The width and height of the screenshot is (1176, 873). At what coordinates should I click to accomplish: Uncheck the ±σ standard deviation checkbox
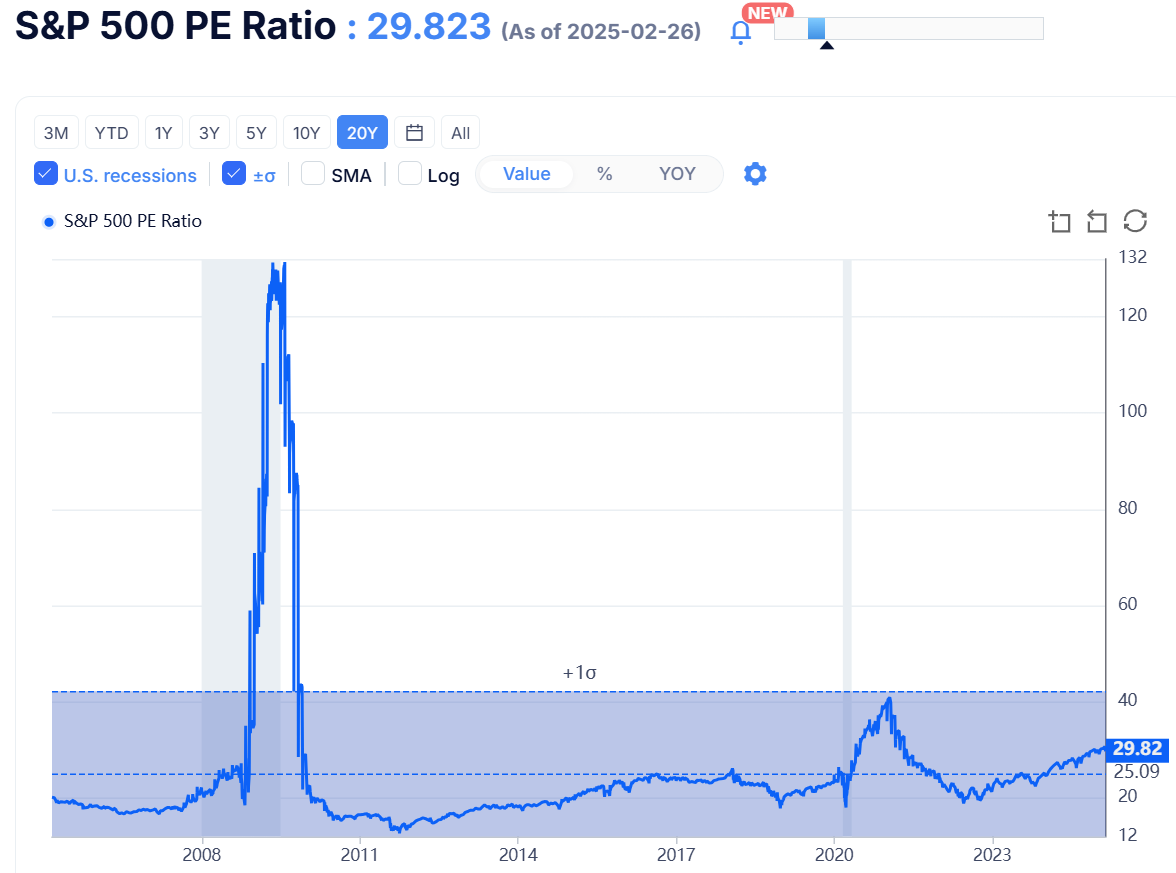click(234, 173)
